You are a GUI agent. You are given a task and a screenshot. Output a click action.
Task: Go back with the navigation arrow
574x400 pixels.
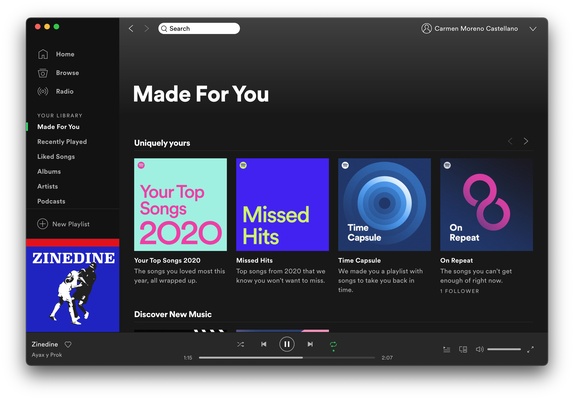click(x=131, y=29)
